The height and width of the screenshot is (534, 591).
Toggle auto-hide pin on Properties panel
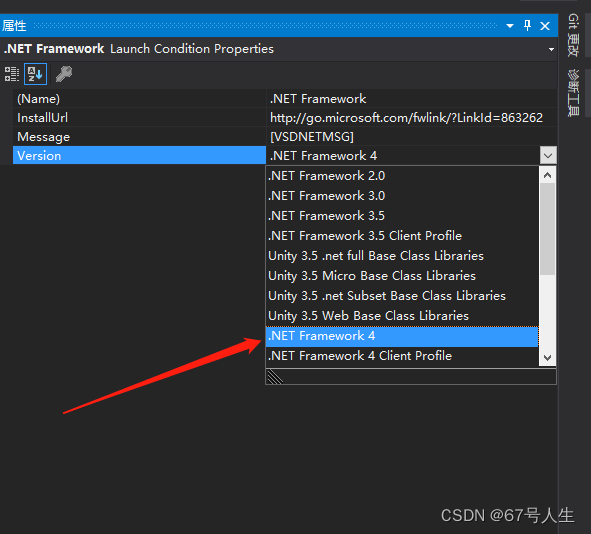(x=527, y=26)
